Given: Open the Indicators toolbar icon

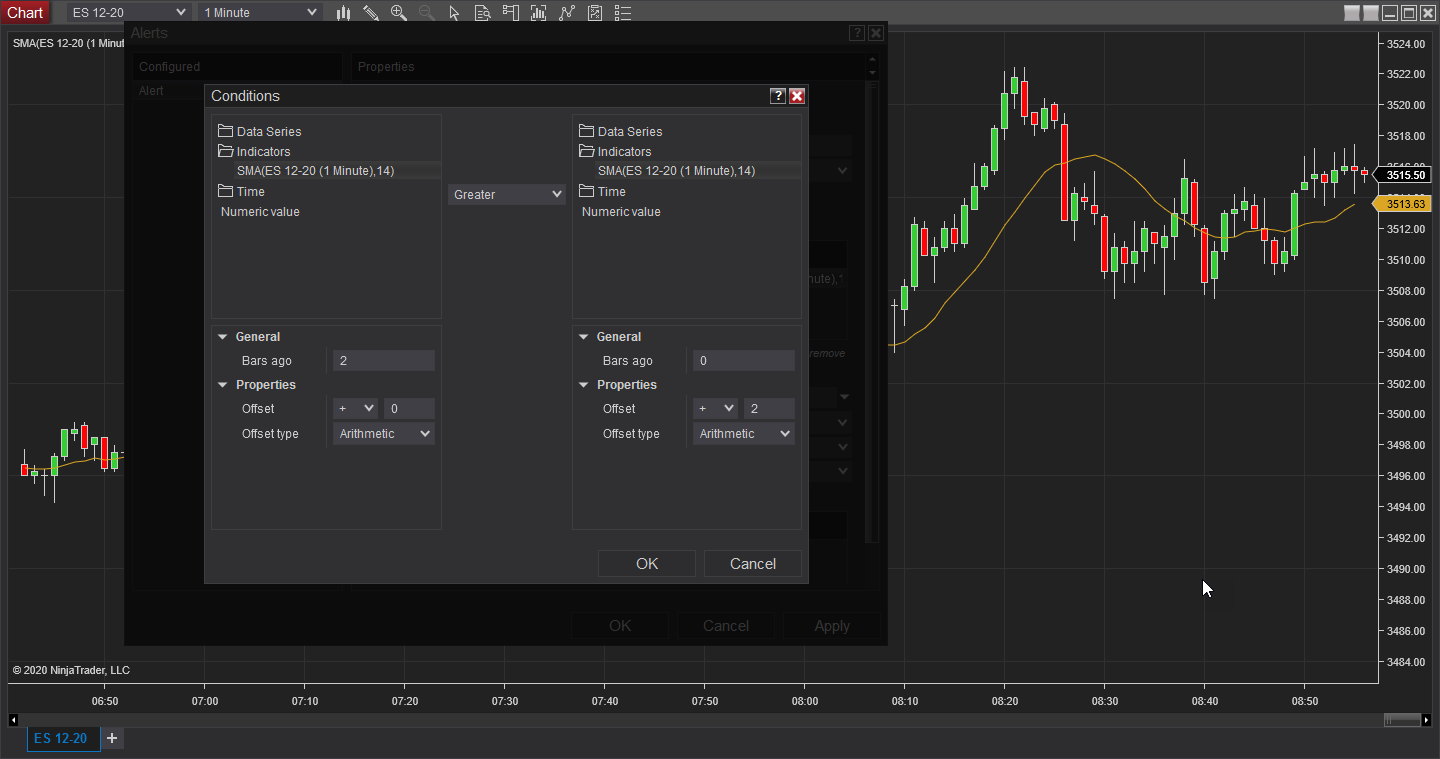Looking at the screenshot, I should 539,13.
